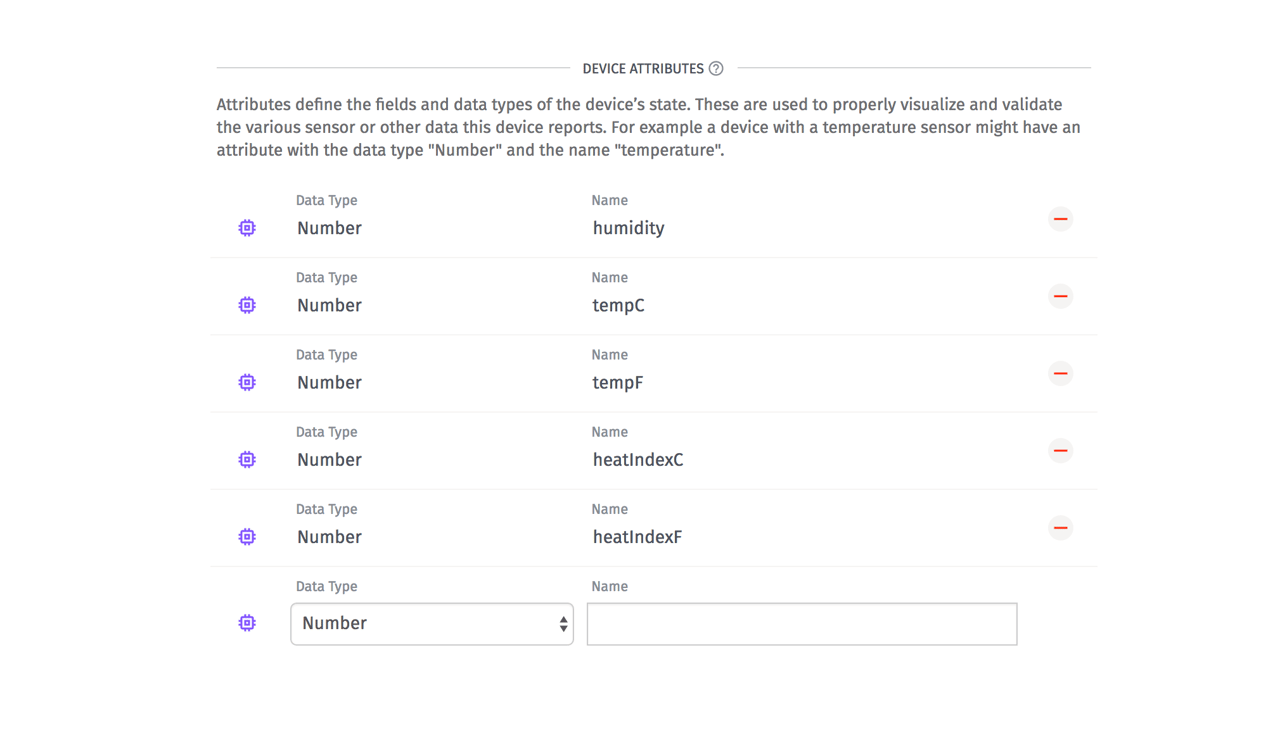Click the chip icon beside heatIndexF row

coord(247,537)
